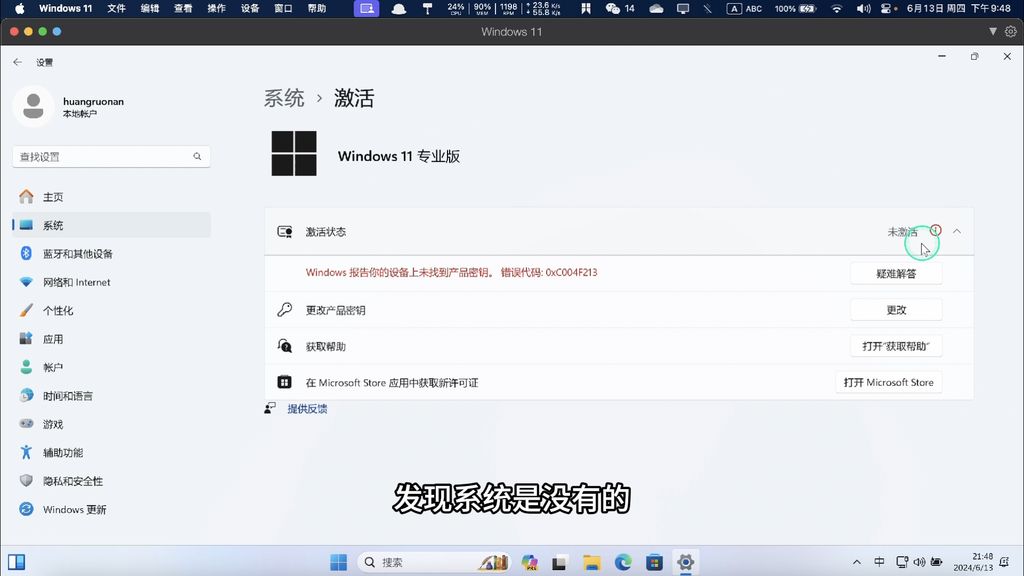Open the 主页 home settings page

pyautogui.click(x=111, y=197)
